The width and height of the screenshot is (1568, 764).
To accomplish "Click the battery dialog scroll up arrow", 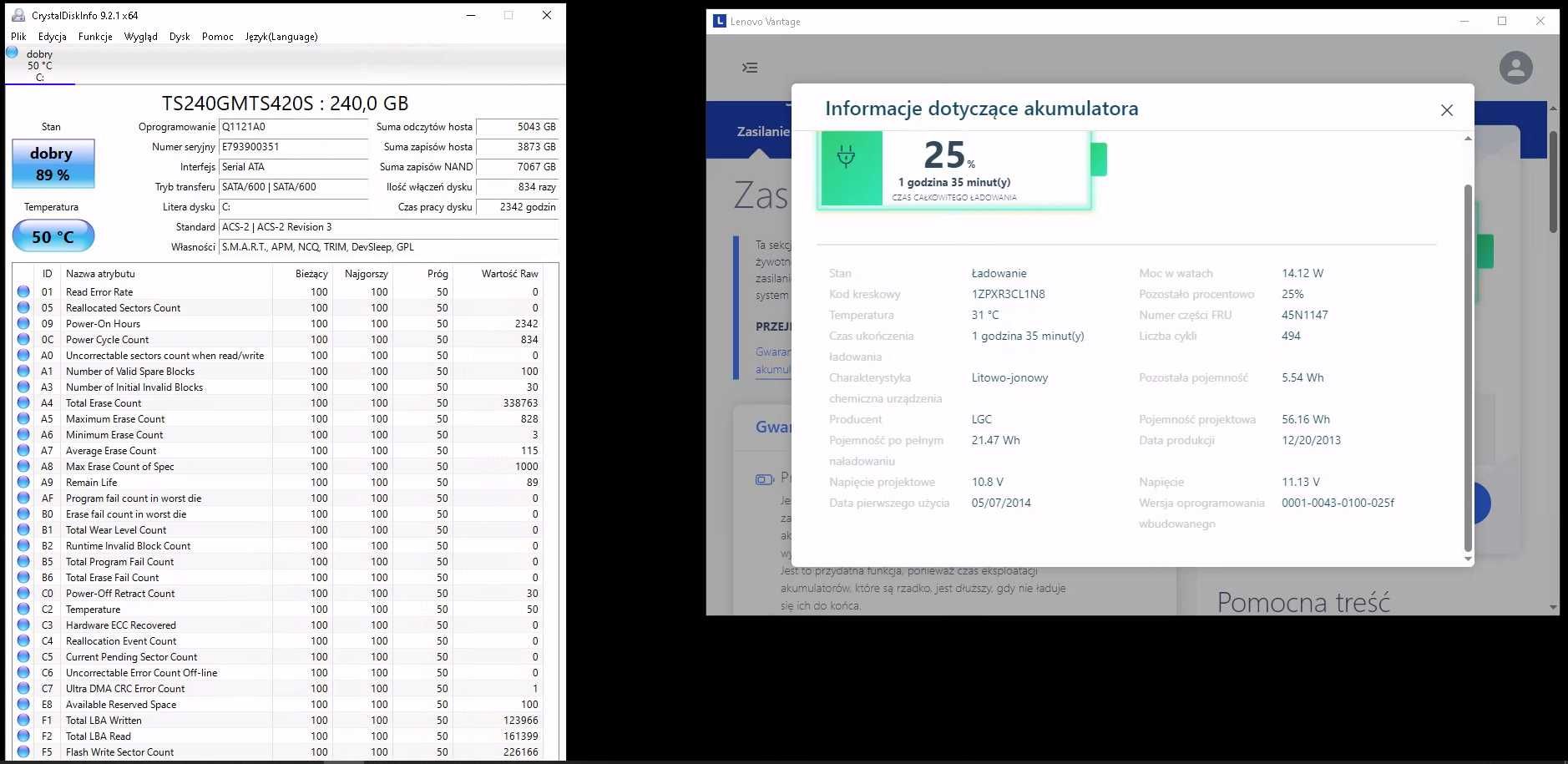I will (1468, 139).
